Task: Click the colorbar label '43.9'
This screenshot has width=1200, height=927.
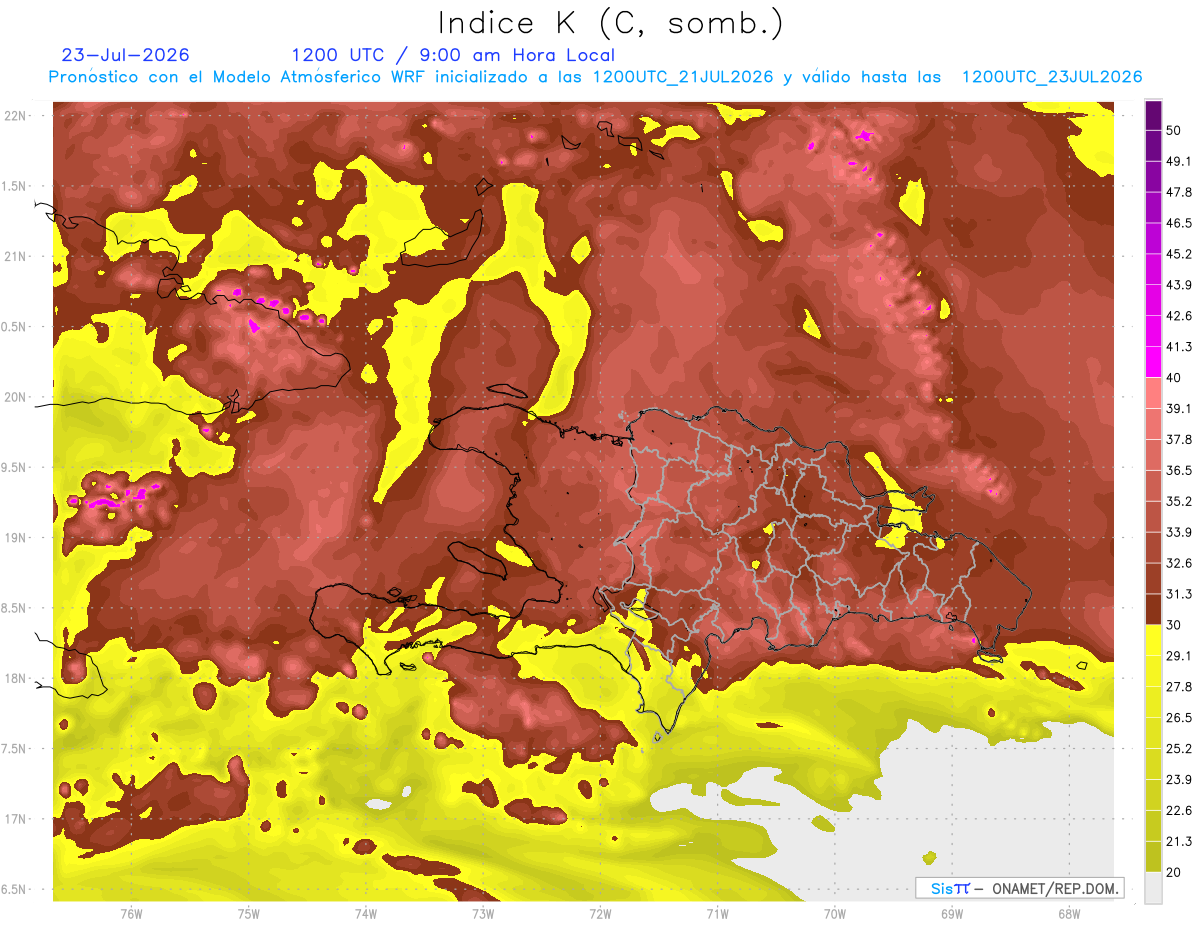Action: (x=1179, y=285)
